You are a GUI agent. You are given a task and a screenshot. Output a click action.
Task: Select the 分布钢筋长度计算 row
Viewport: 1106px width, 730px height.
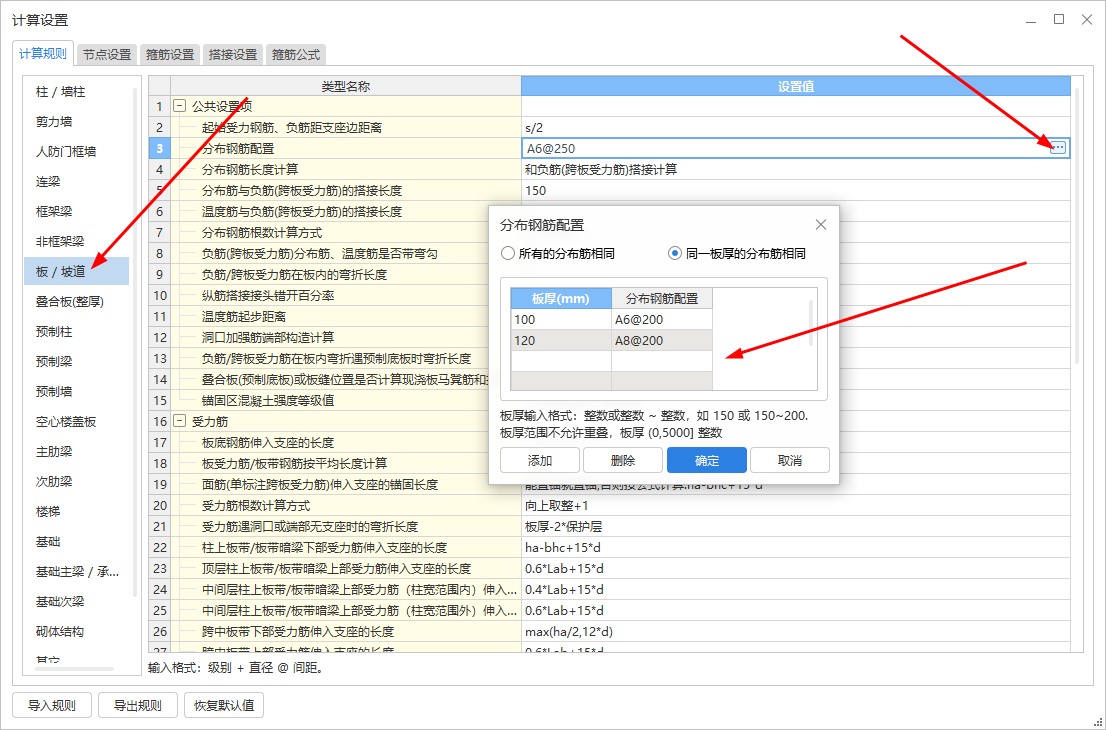(x=609, y=169)
